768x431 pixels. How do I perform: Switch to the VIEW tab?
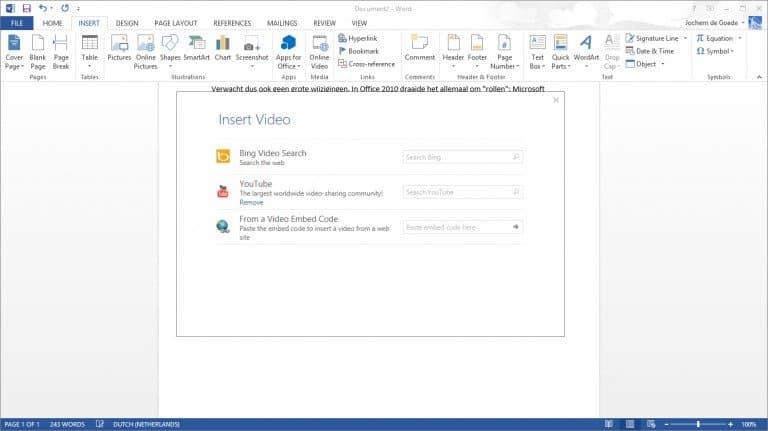tap(359, 23)
